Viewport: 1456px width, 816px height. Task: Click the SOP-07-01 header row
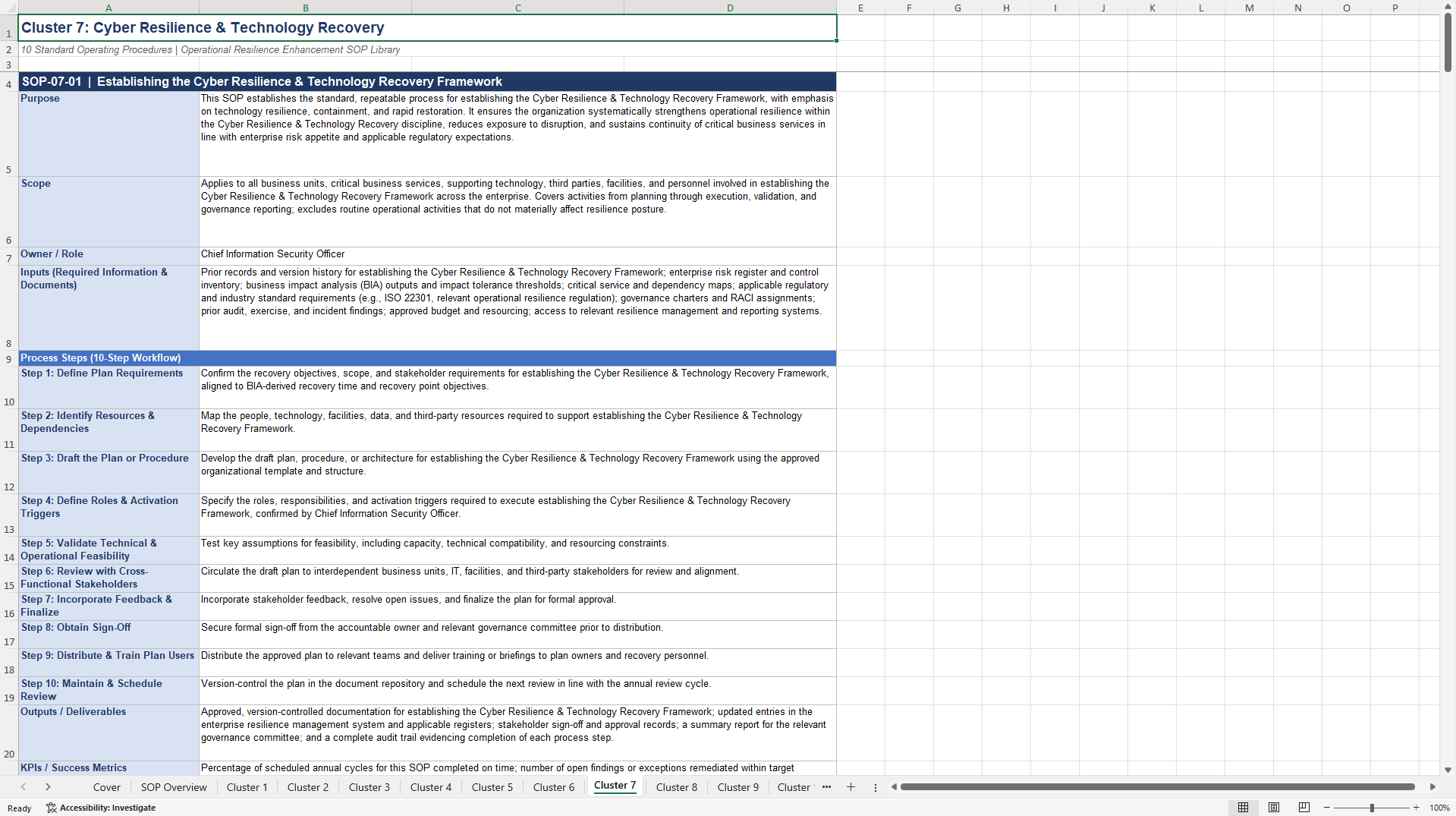(x=428, y=82)
